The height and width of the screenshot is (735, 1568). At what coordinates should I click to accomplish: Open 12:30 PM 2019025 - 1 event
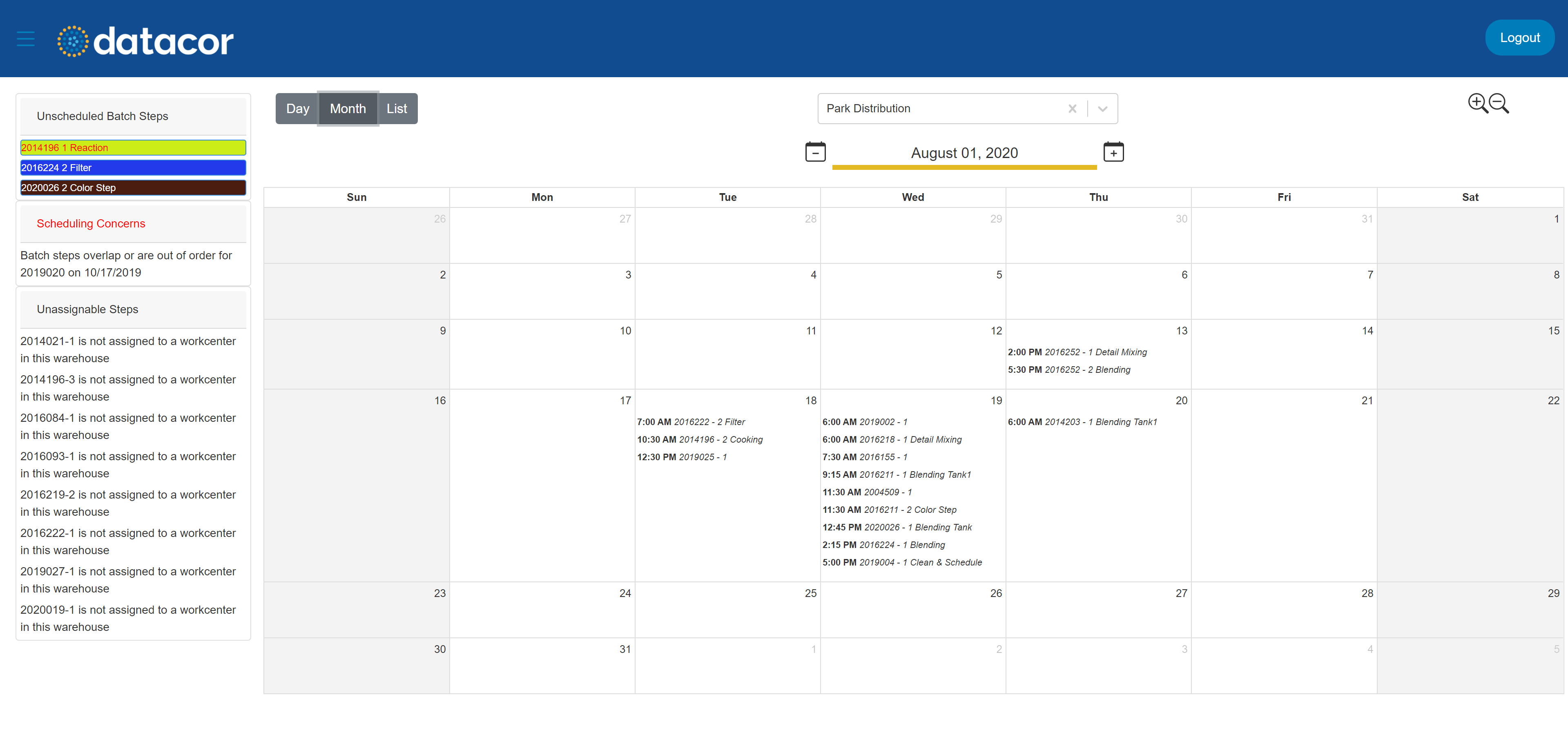tap(682, 458)
